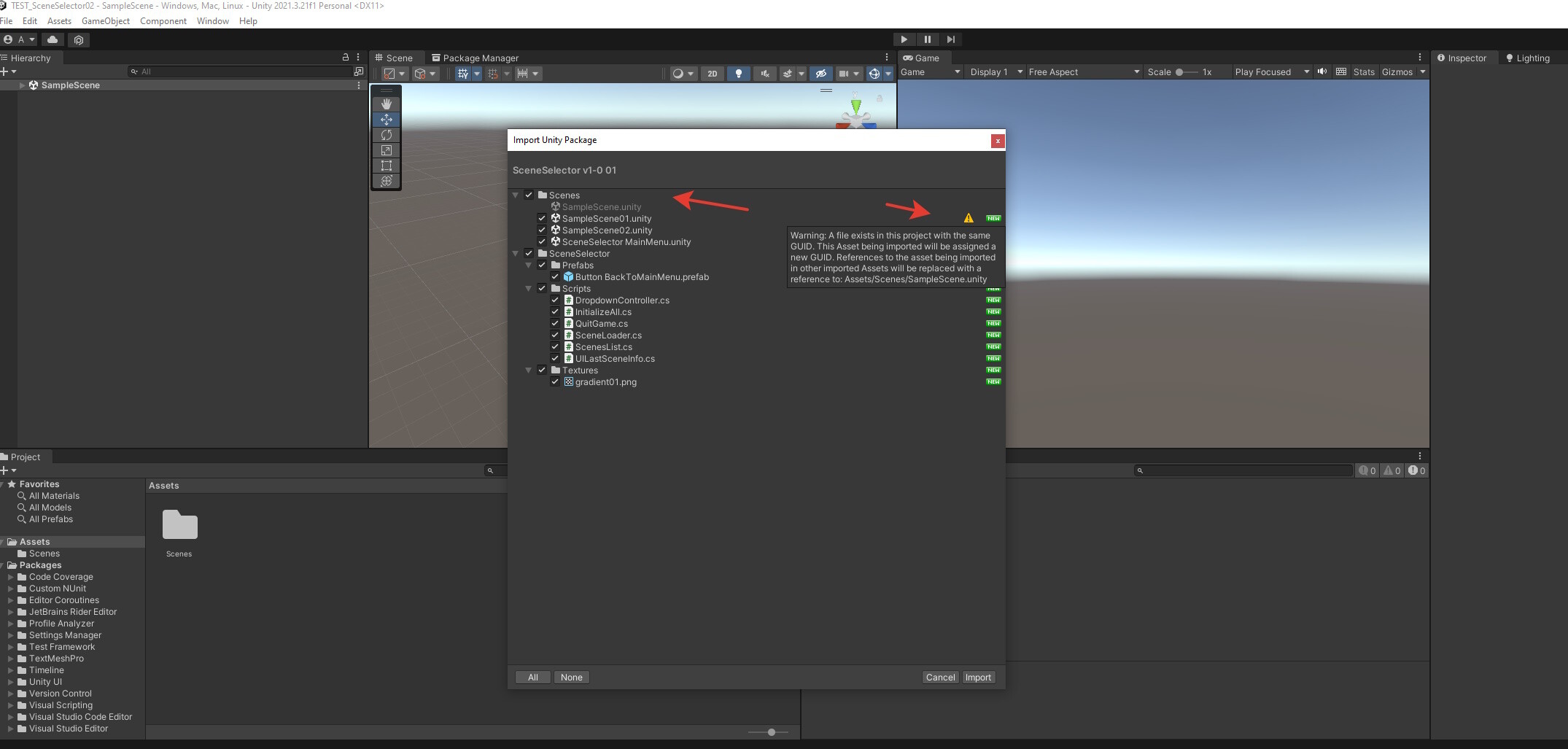This screenshot has width=1568, height=749.
Task: Collapse the Scripts folder in import list
Action: click(x=529, y=289)
